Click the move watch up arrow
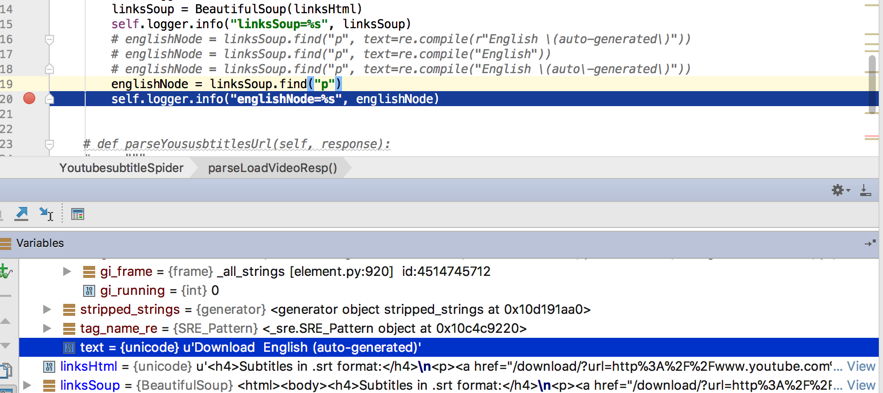883x393 pixels. (x=5, y=321)
